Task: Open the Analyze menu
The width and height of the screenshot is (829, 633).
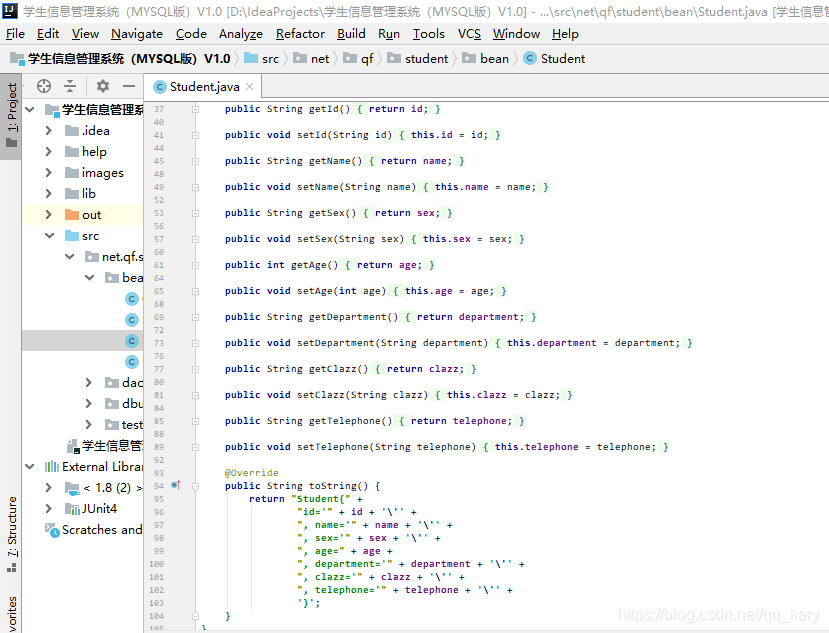Action: point(241,34)
